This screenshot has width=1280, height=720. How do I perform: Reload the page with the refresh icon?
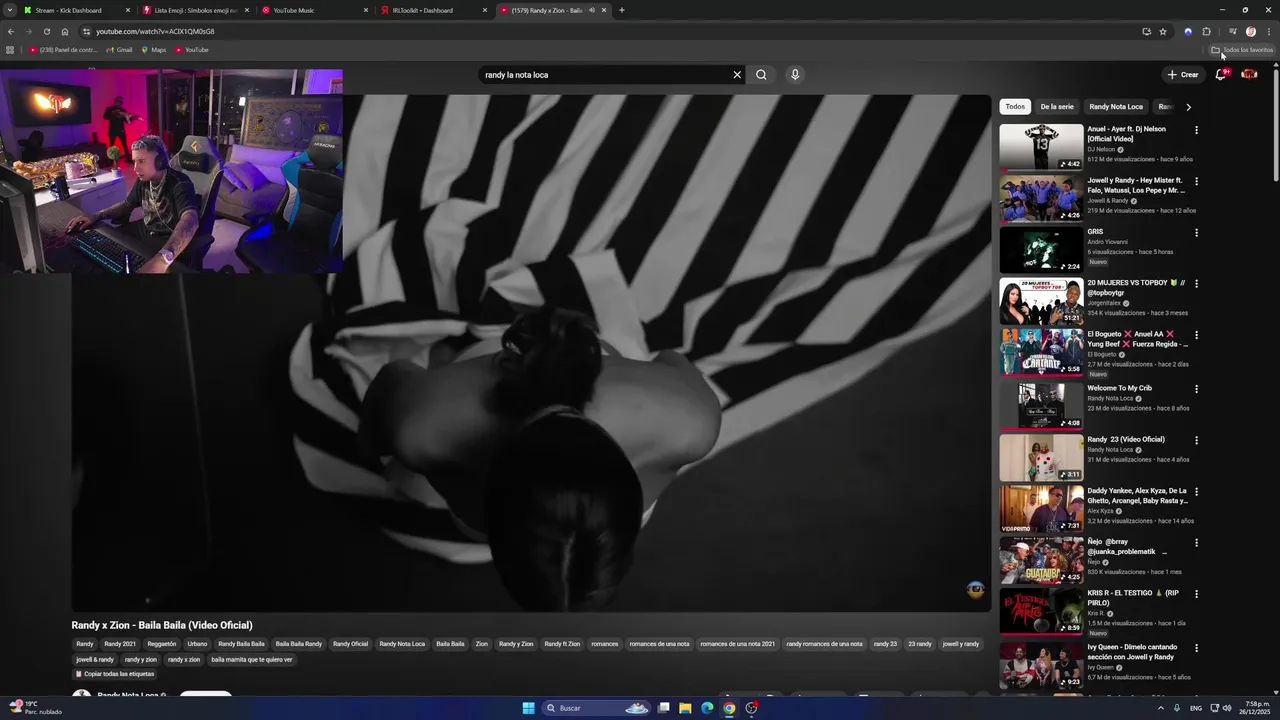[x=46, y=31]
